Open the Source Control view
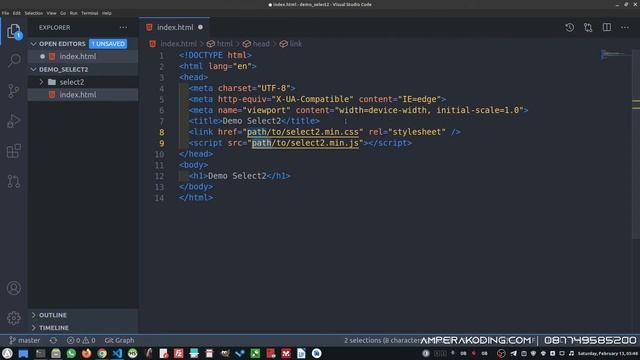The width and height of the screenshot is (640, 360). (13, 91)
